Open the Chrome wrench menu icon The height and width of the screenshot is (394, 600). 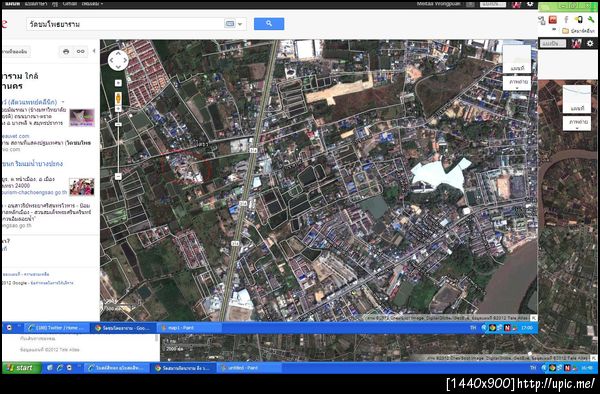pyautogui.click(x=591, y=20)
